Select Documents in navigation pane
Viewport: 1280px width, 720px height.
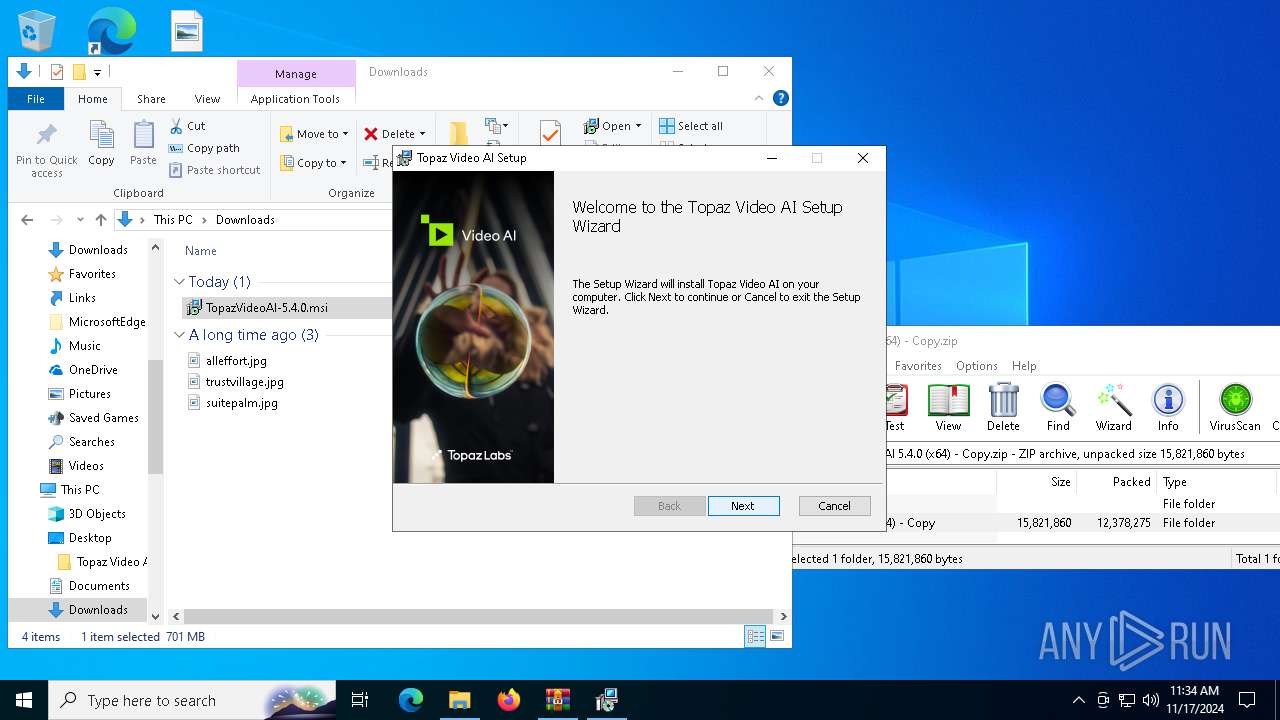[x=99, y=586]
